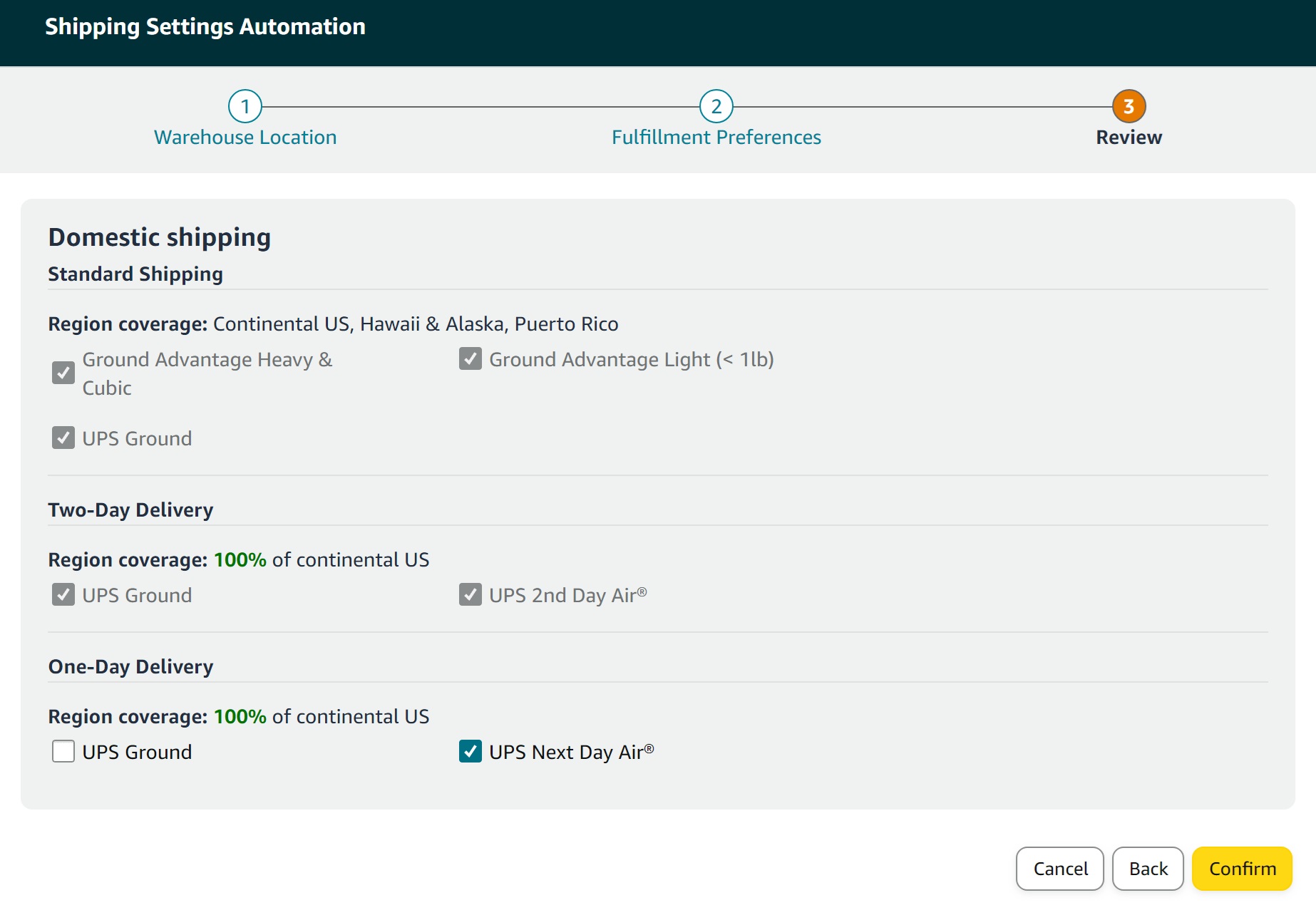Viewport: 1316px width, 915px height.
Task: Enable UPS Ground for One-Day Delivery
Action: pyautogui.click(x=63, y=751)
